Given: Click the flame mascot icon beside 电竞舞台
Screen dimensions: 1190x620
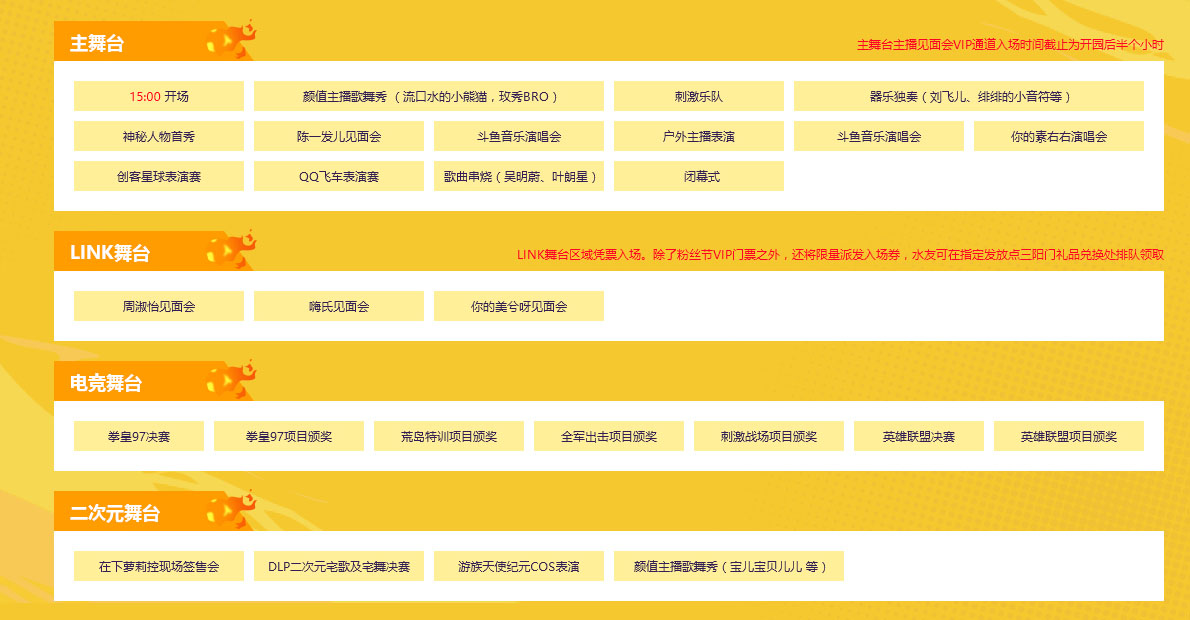Looking at the screenshot, I should point(231,379).
